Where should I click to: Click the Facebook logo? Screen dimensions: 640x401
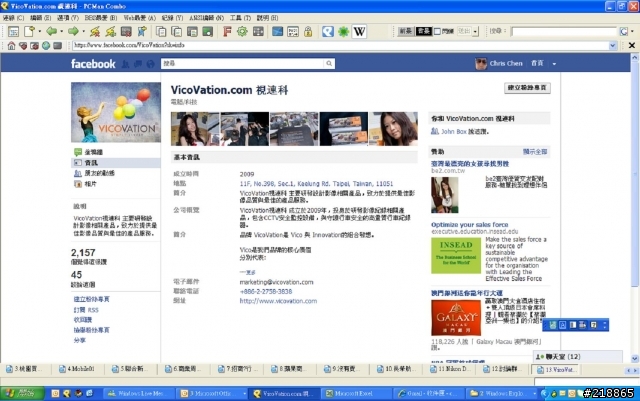93,64
